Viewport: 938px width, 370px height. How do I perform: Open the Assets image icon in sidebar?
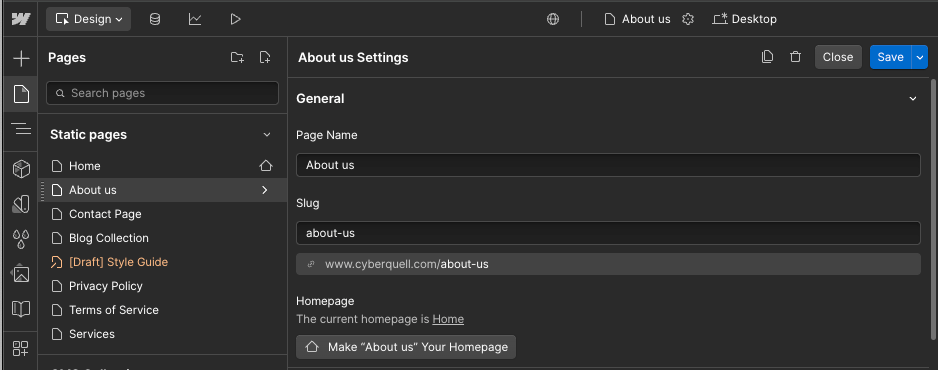pos(21,274)
